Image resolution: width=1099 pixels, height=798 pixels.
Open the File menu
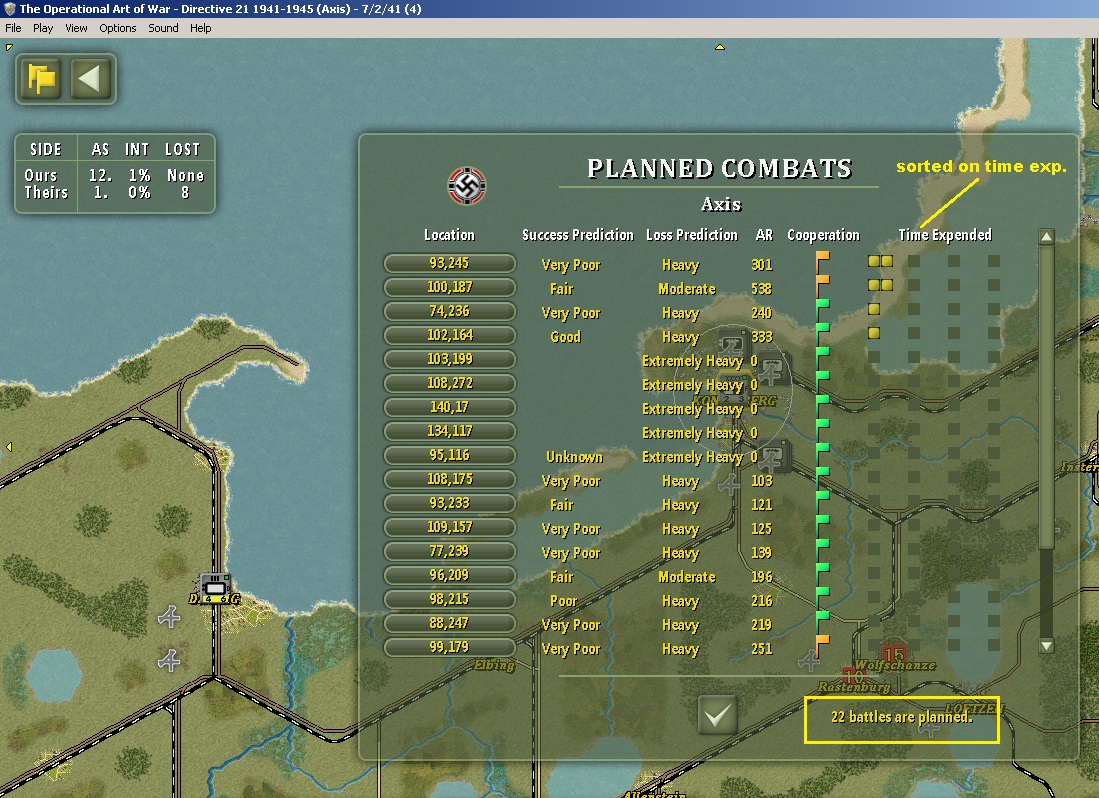13,28
